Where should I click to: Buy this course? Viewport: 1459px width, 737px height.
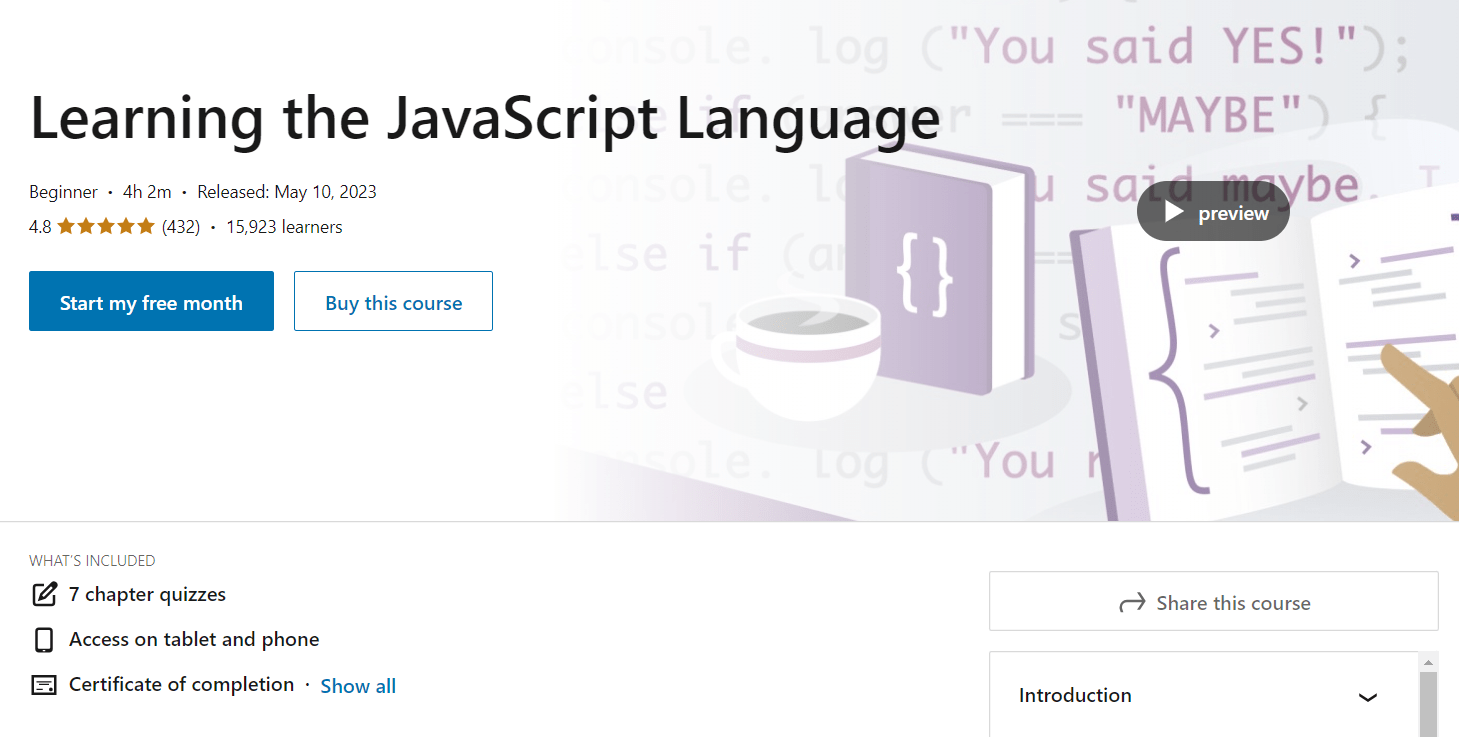tap(392, 301)
